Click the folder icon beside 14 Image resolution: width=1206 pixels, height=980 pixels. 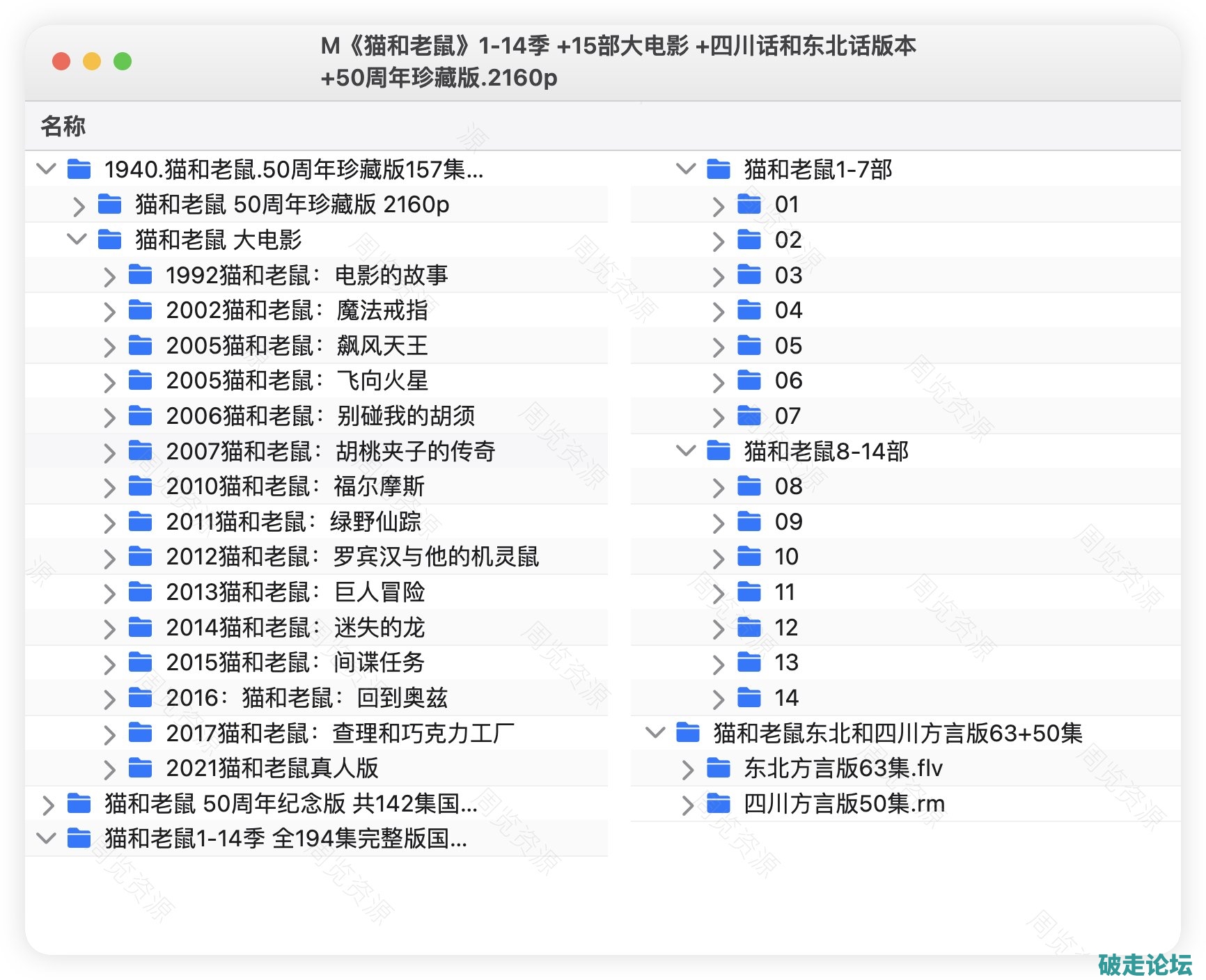tap(749, 697)
